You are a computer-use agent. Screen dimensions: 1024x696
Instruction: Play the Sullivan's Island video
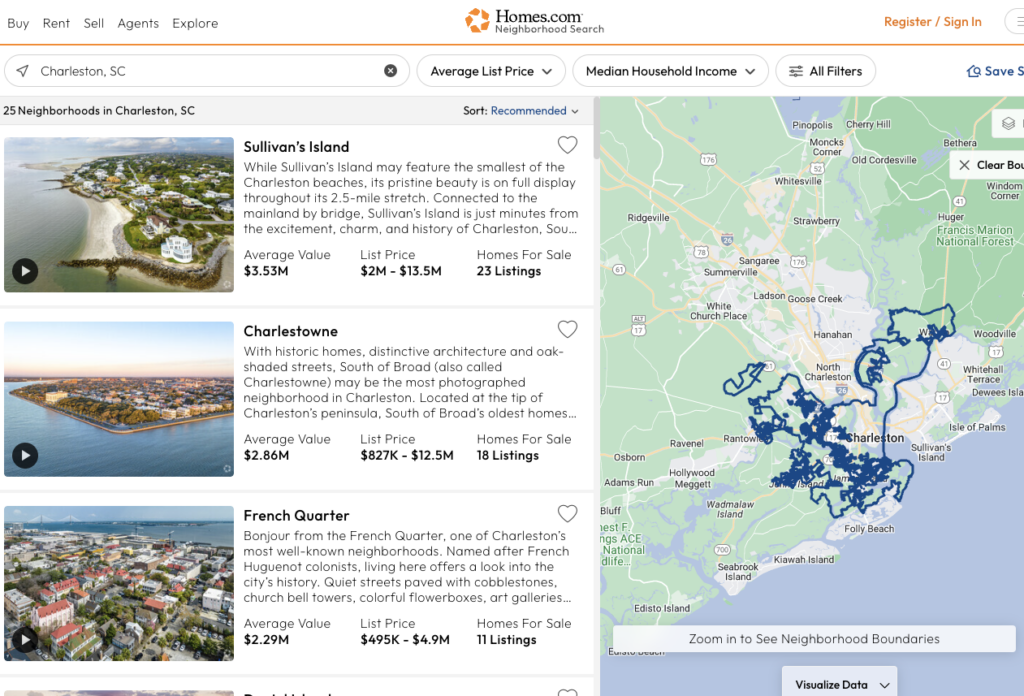25,271
